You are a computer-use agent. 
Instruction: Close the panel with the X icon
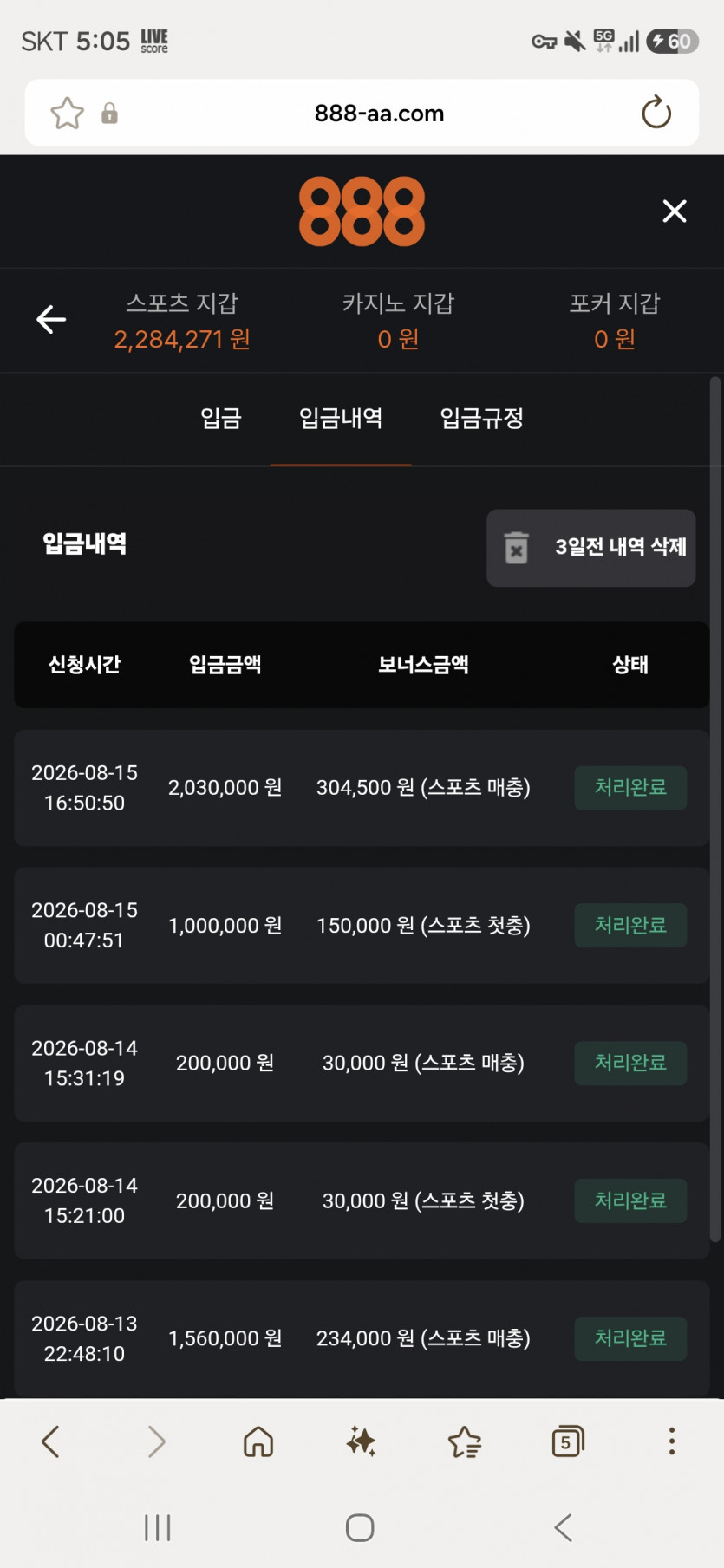click(x=675, y=211)
